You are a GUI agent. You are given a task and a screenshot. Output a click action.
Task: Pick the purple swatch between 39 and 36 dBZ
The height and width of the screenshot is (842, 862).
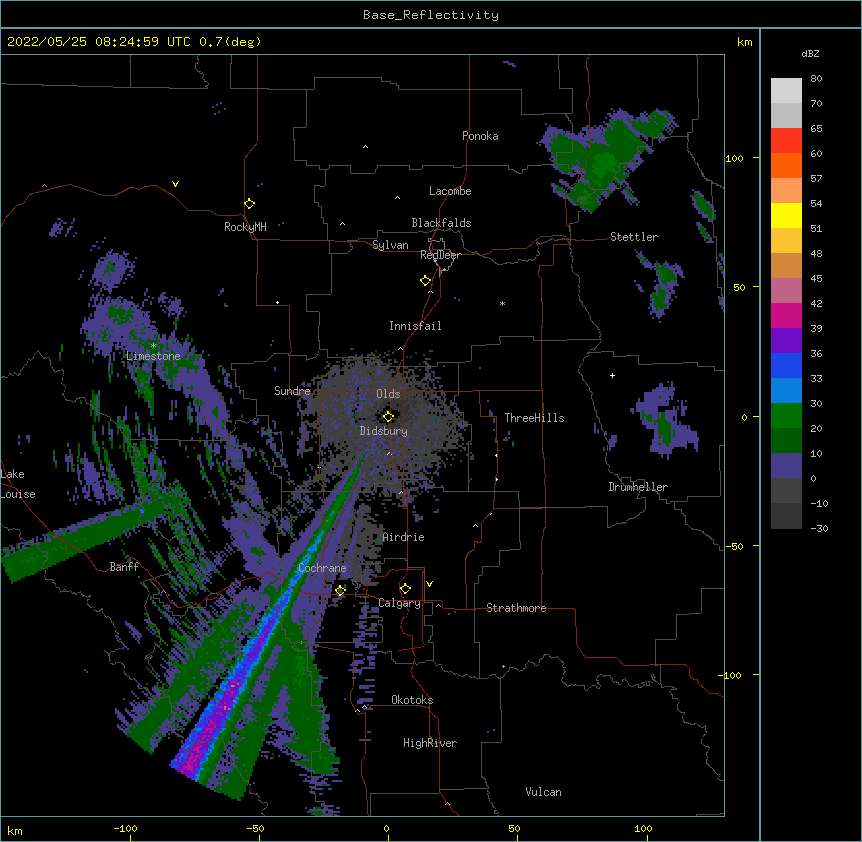point(786,340)
